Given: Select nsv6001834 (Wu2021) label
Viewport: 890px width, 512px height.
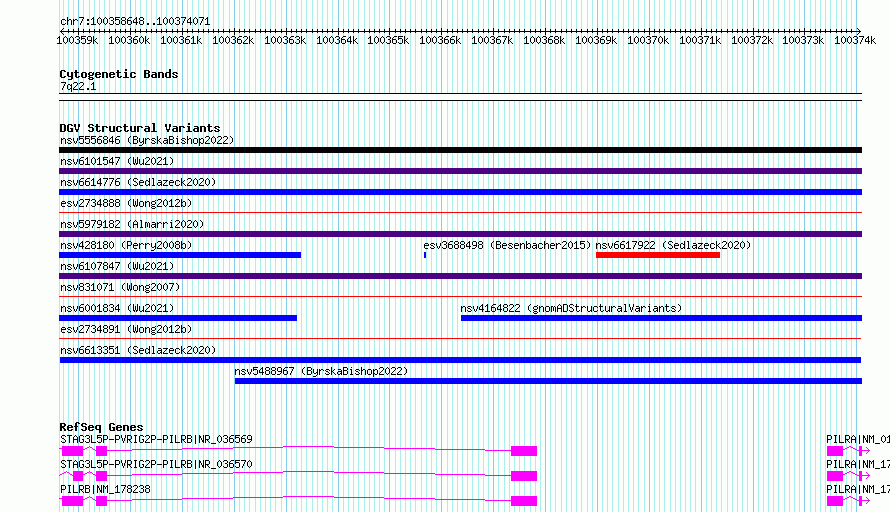Looking at the screenshot, I should click(x=117, y=308).
